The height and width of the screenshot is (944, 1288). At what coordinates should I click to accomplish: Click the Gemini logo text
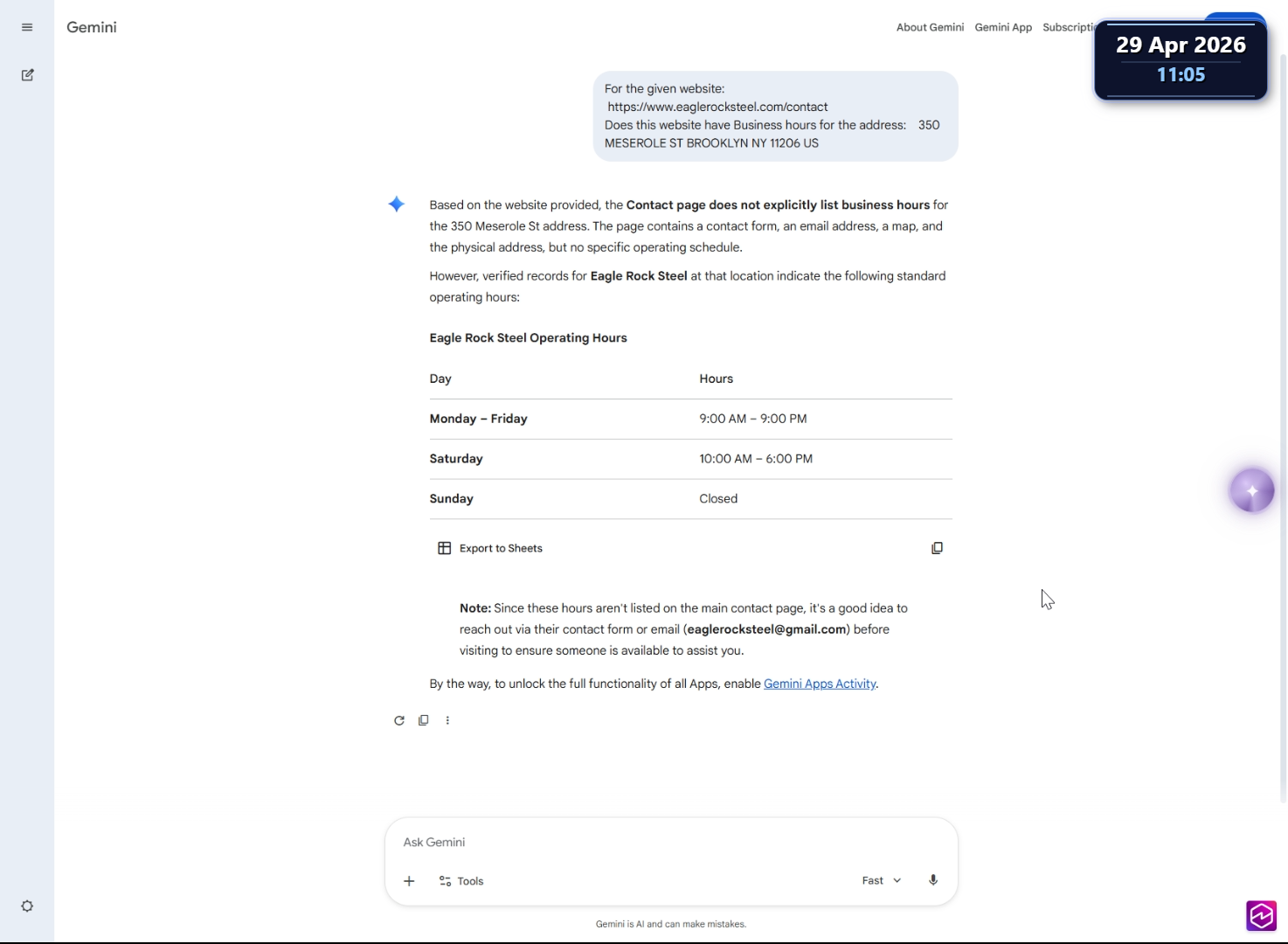(x=92, y=27)
